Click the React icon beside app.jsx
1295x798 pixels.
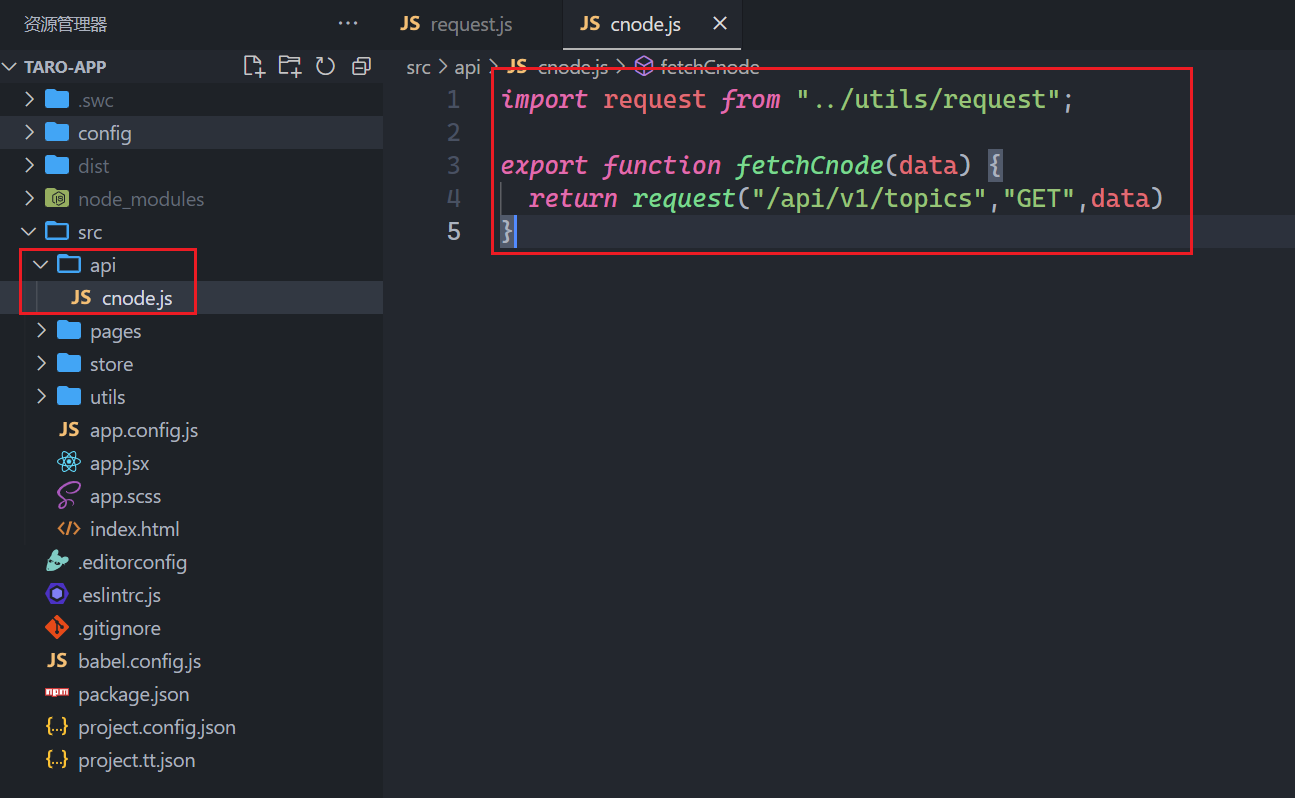point(69,463)
